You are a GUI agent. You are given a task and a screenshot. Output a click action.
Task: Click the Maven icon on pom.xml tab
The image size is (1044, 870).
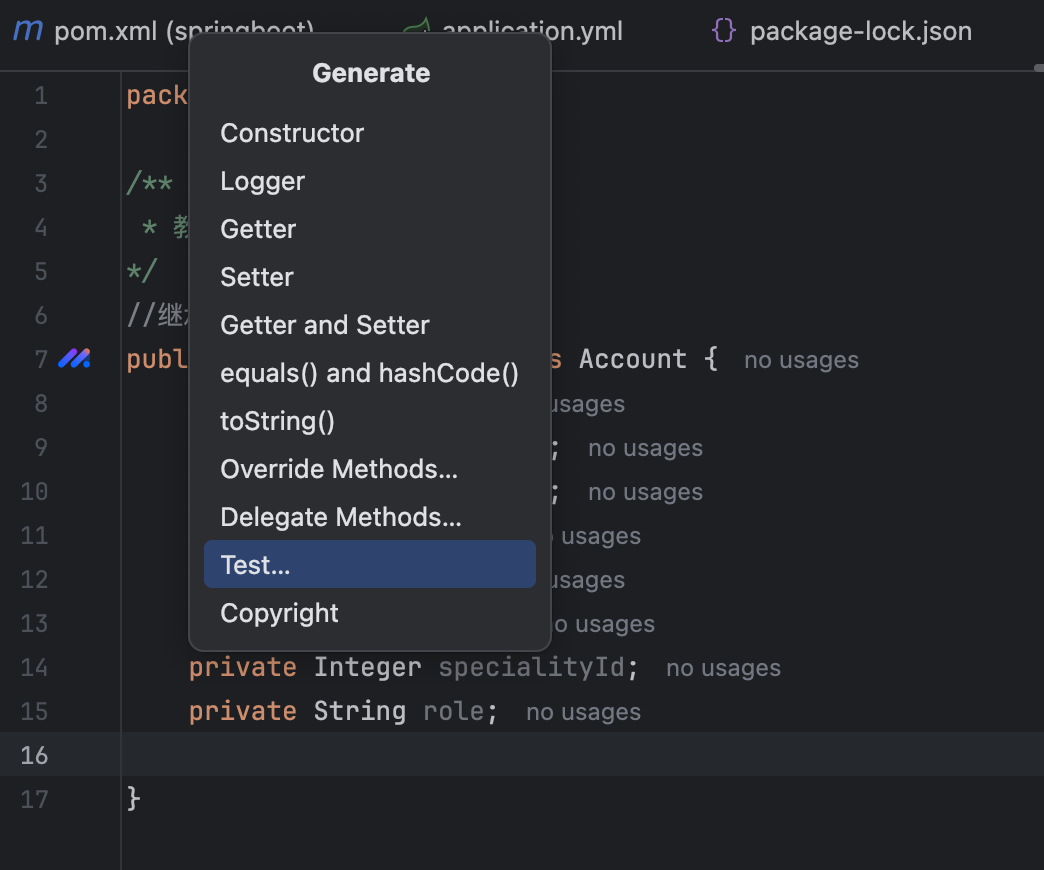(x=28, y=31)
